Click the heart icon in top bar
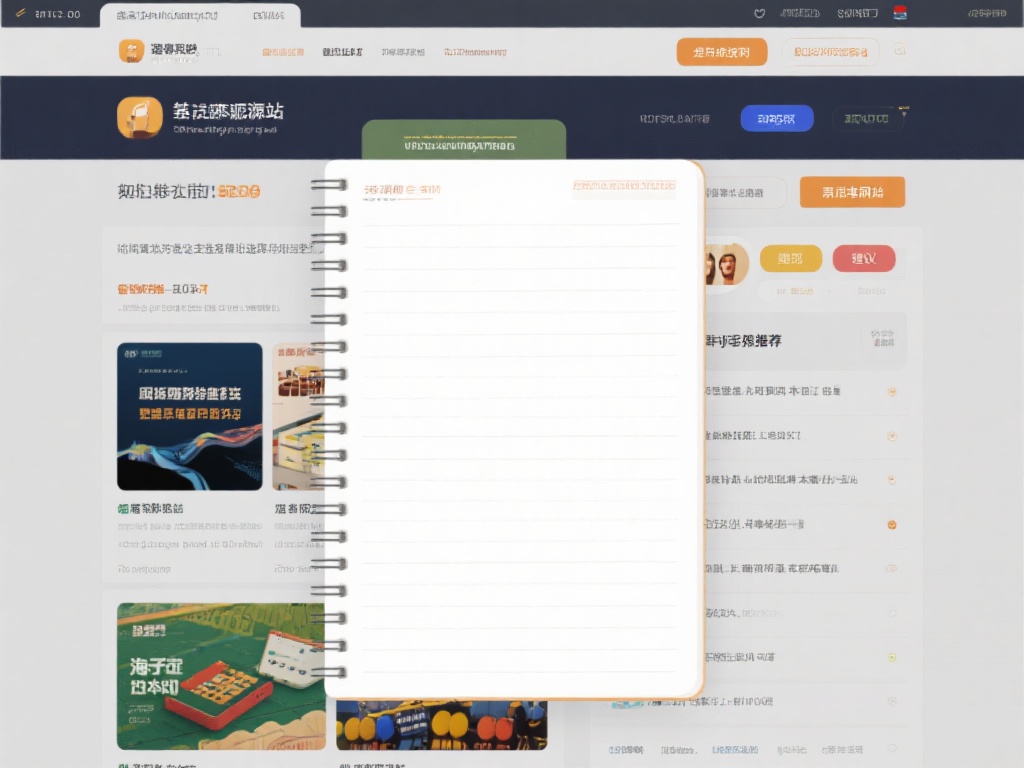The image size is (1024, 768). tap(759, 14)
